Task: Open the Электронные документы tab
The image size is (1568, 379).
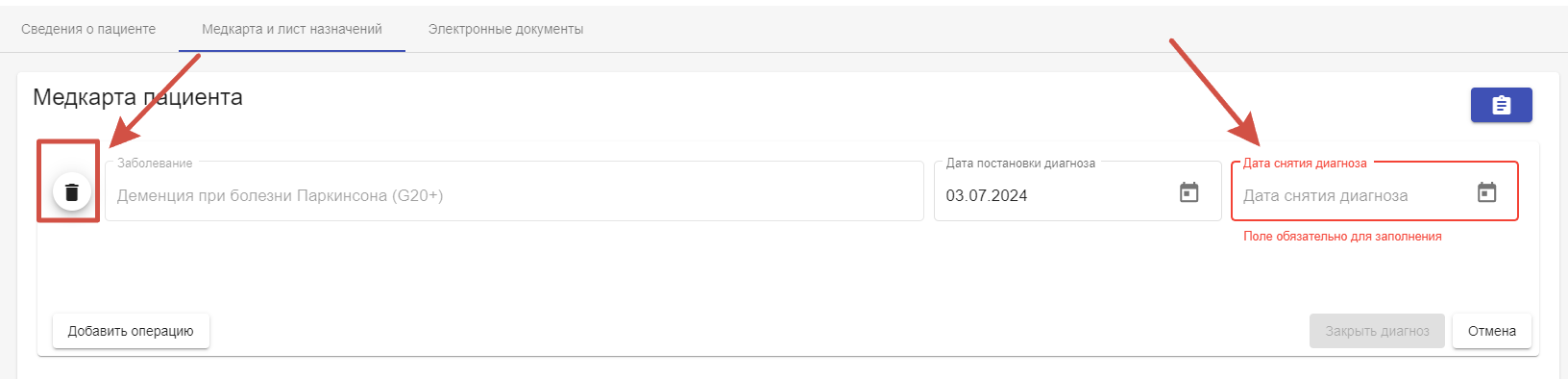Action: [505, 29]
